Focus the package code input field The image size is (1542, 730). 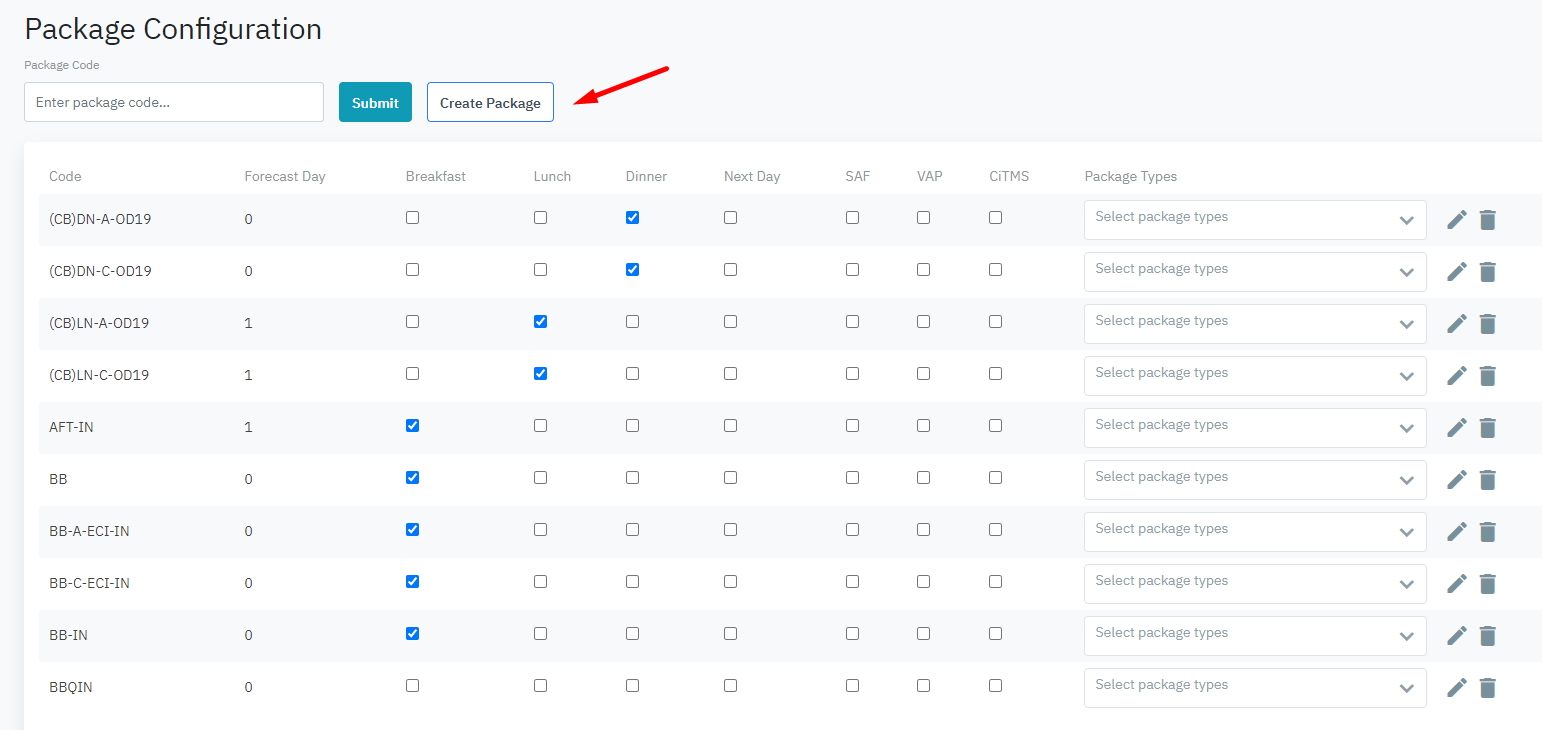(174, 102)
